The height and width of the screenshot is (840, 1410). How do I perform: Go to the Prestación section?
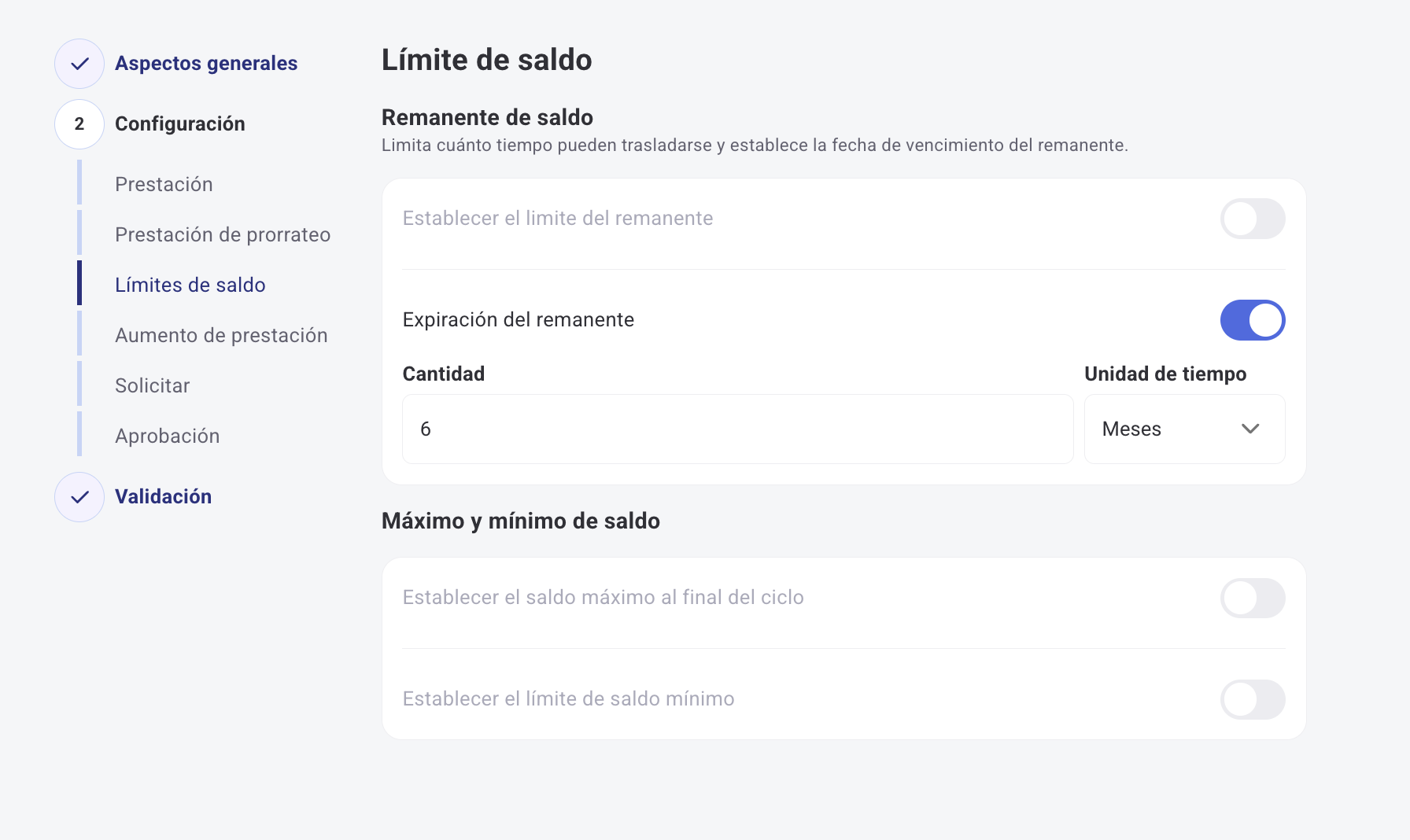point(164,184)
